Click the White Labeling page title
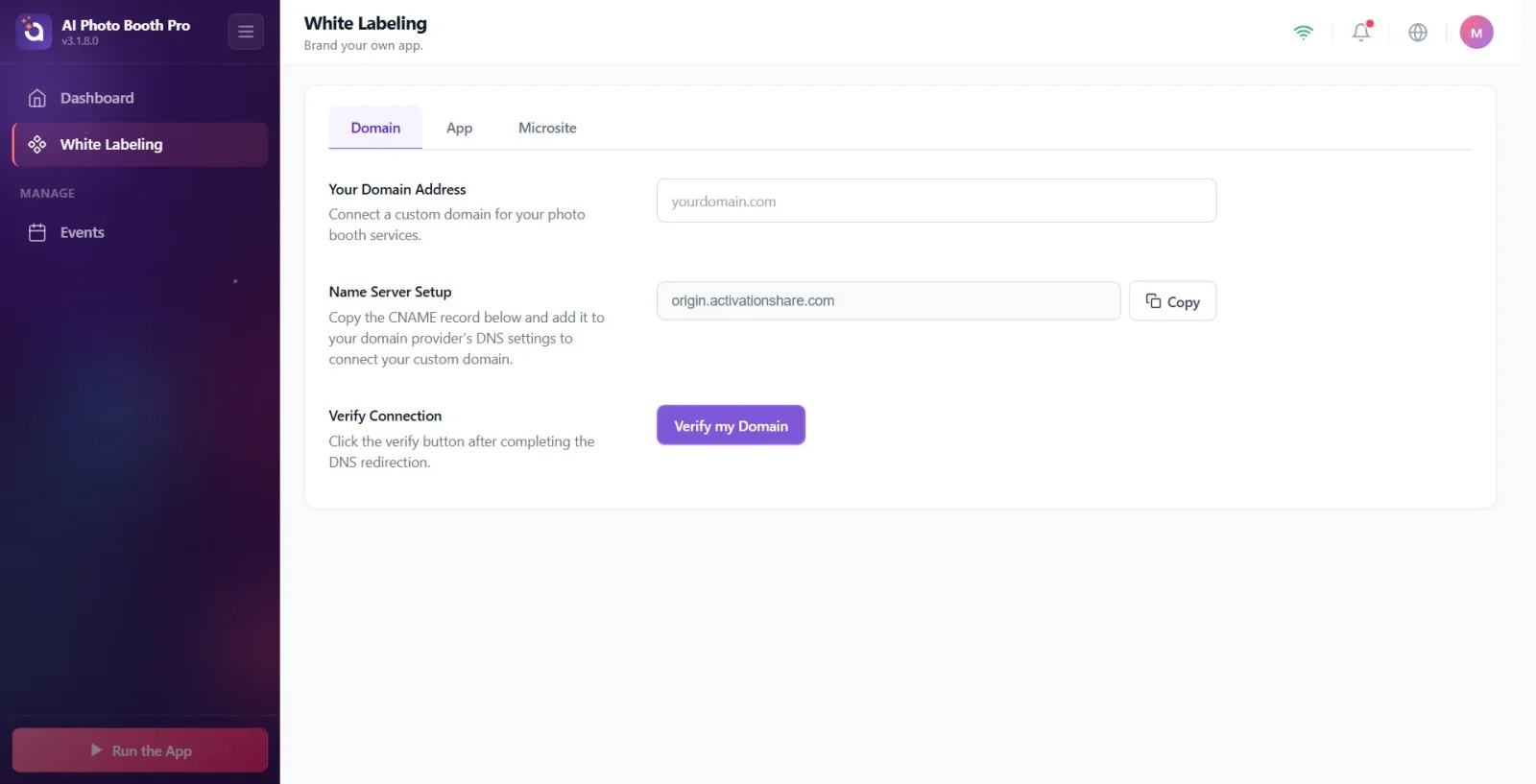The height and width of the screenshot is (784, 1536). [x=366, y=23]
